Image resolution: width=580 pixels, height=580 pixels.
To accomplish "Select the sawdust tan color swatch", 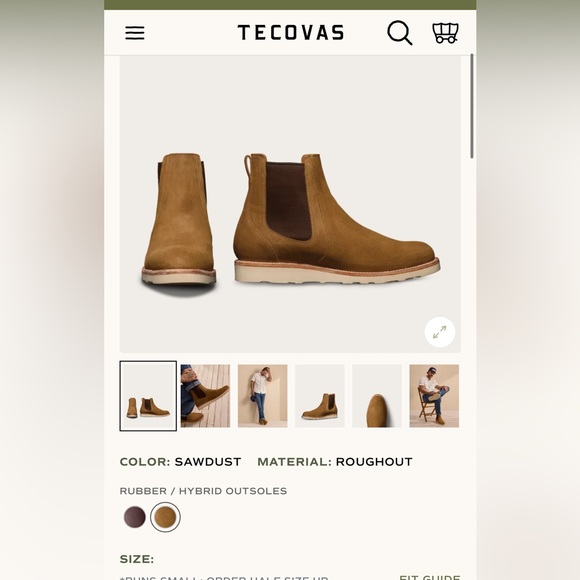I will tap(165, 517).
